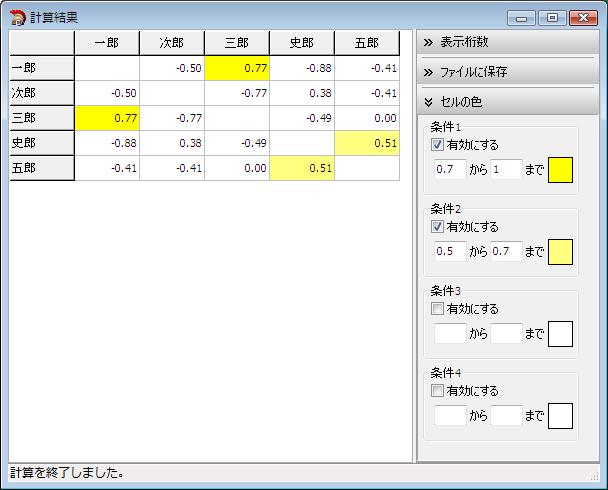Click the white color swatch for 条件3
Image resolution: width=608 pixels, height=490 pixels.
[x=560, y=334]
